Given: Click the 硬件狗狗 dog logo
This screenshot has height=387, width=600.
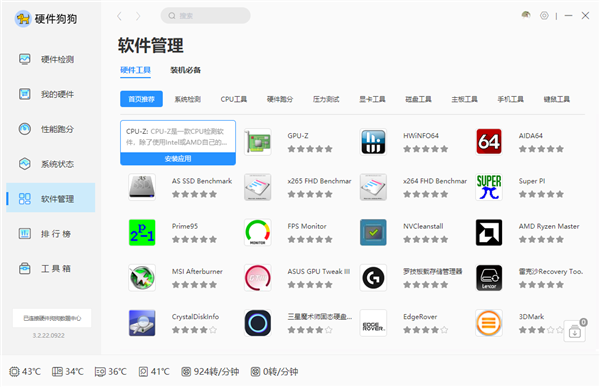Looking at the screenshot, I should (23, 18).
